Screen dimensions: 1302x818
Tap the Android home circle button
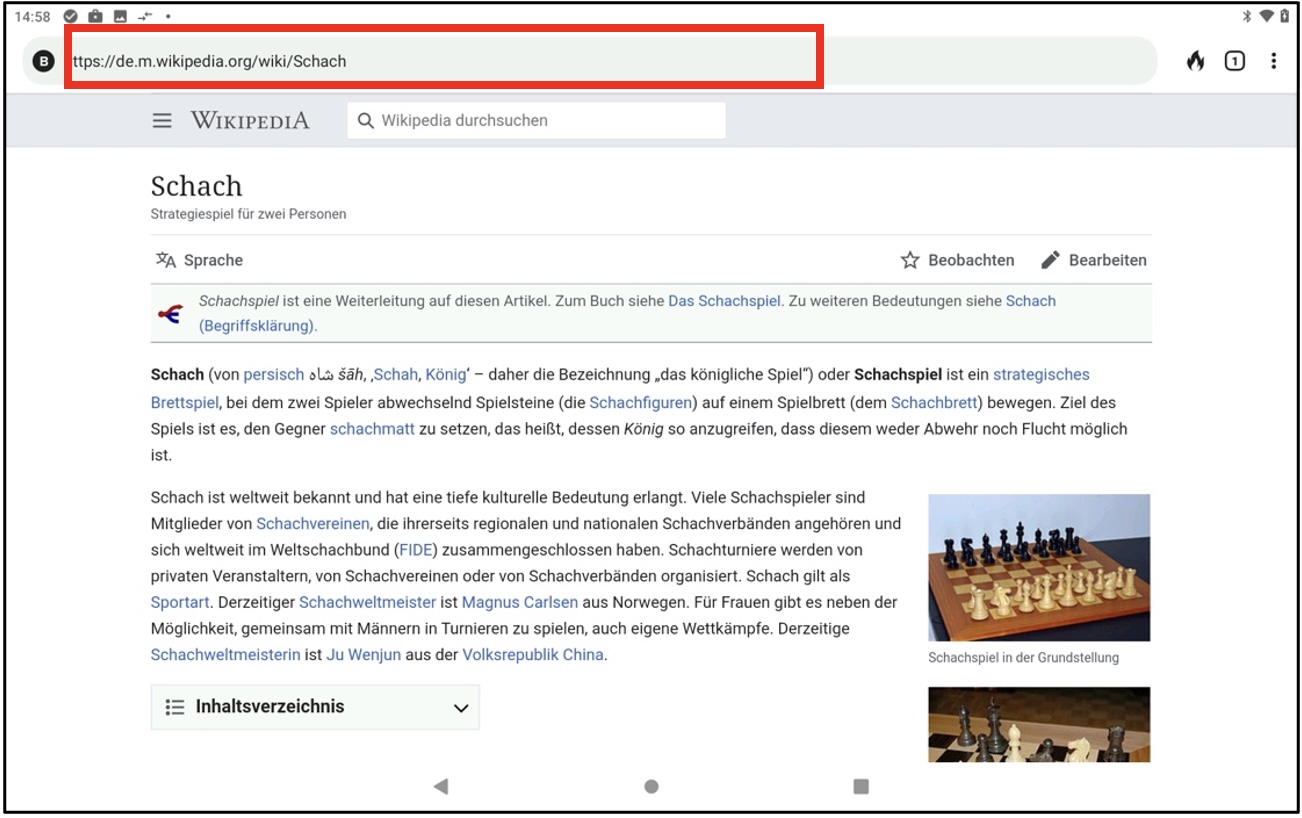point(651,787)
